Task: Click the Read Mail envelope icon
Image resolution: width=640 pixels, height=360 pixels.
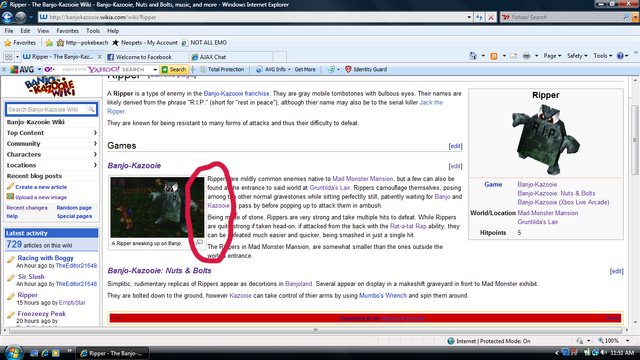Action: (x=513, y=56)
